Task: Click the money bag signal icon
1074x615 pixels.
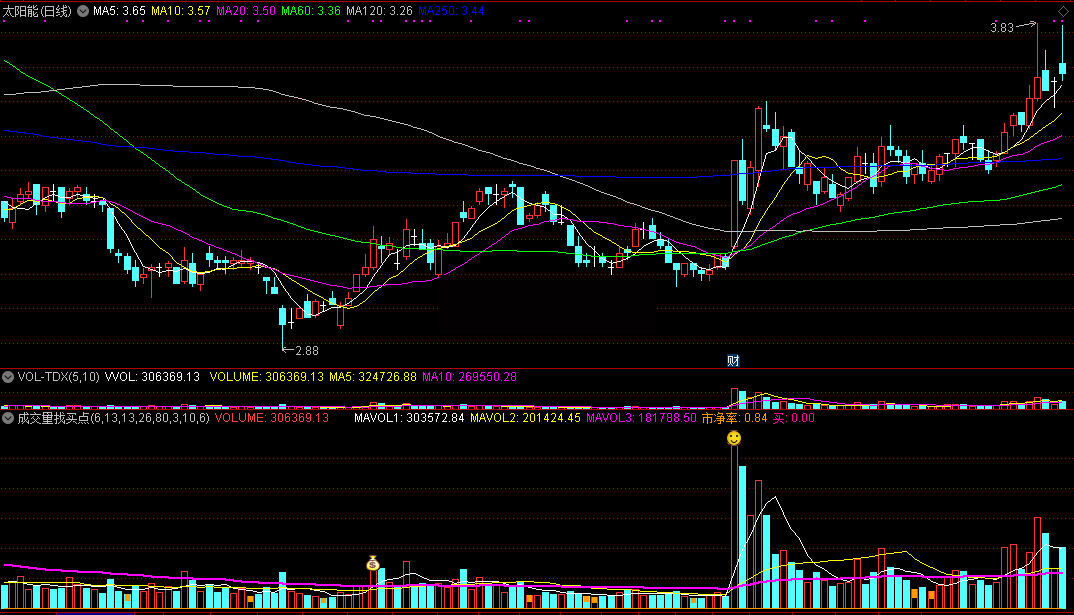Action: click(373, 563)
